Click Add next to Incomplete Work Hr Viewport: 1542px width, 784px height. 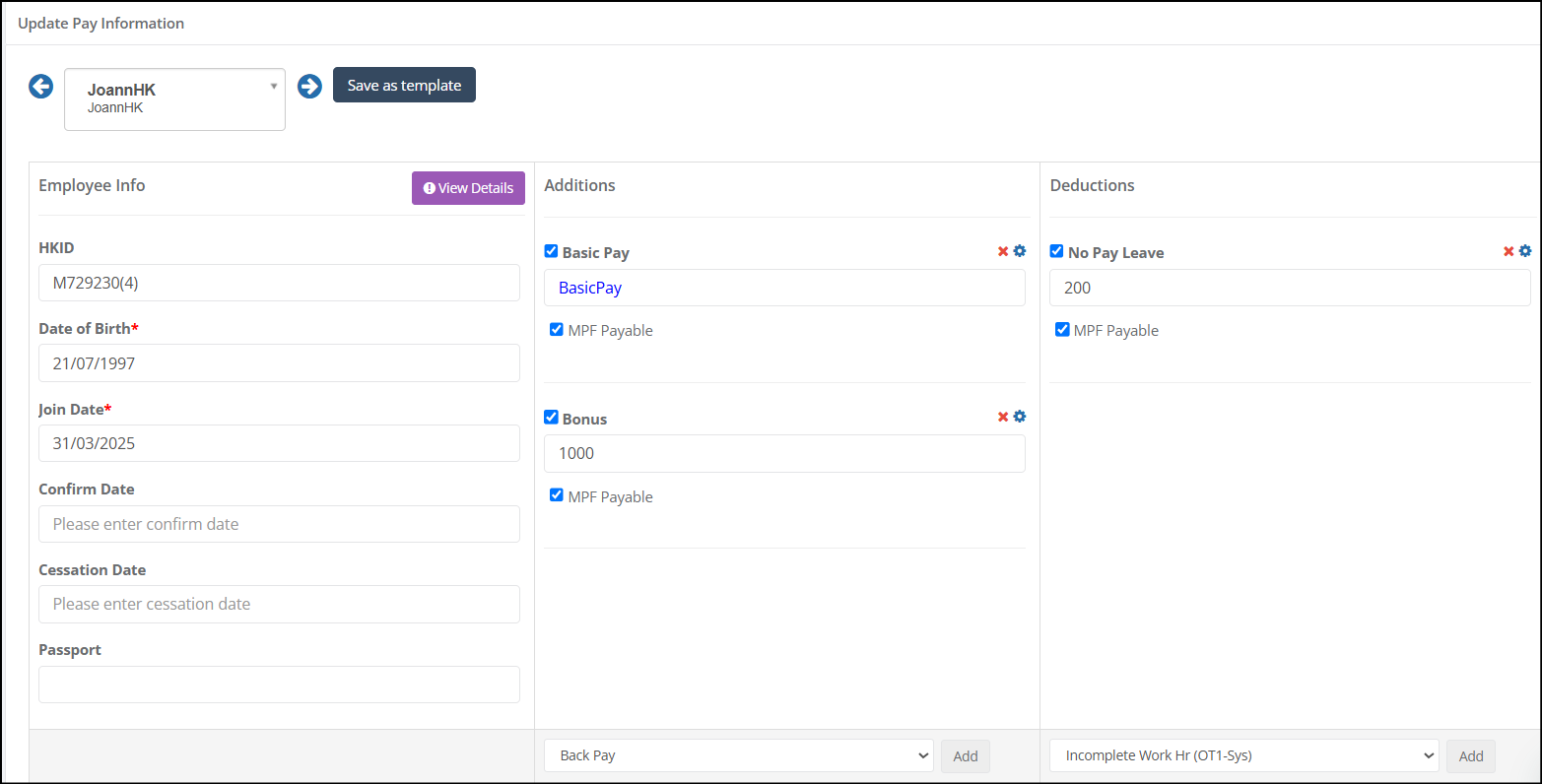(1471, 756)
